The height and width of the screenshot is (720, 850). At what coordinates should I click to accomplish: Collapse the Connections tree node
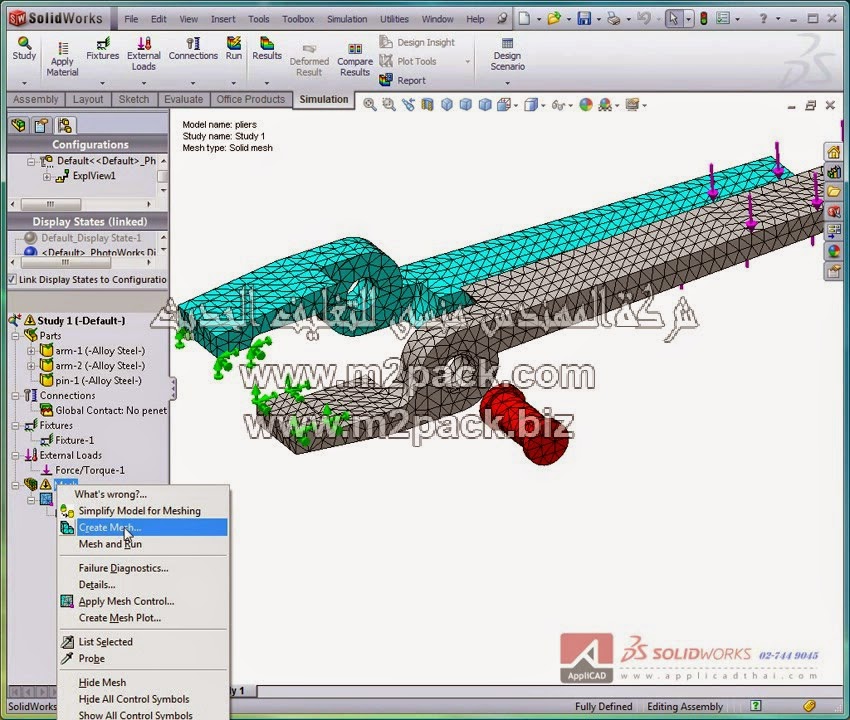point(16,396)
